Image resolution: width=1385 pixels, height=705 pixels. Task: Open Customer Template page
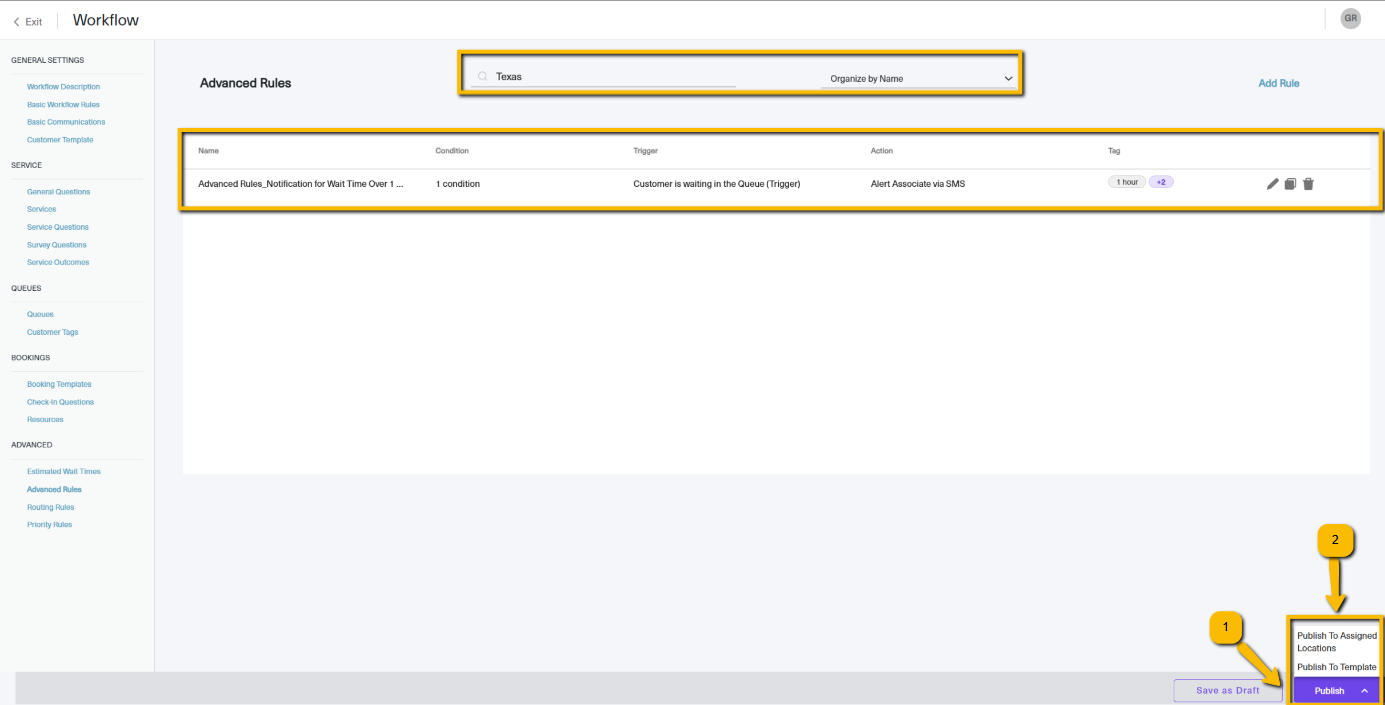(60, 140)
